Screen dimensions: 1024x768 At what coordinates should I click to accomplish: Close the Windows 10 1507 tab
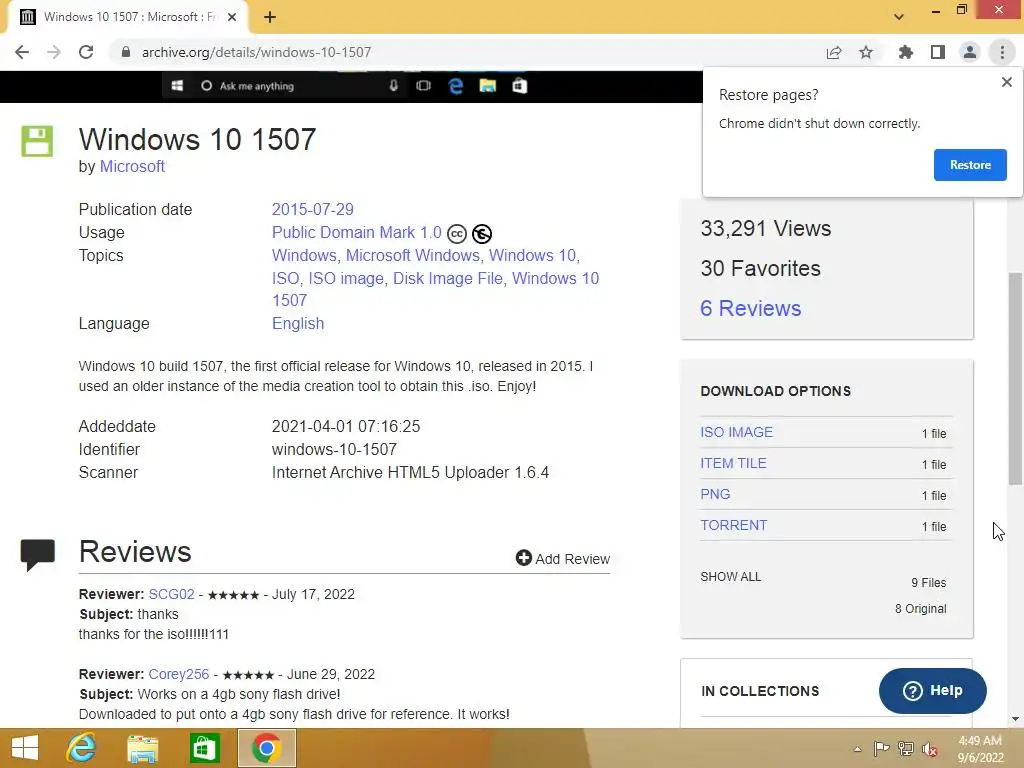pos(232,17)
